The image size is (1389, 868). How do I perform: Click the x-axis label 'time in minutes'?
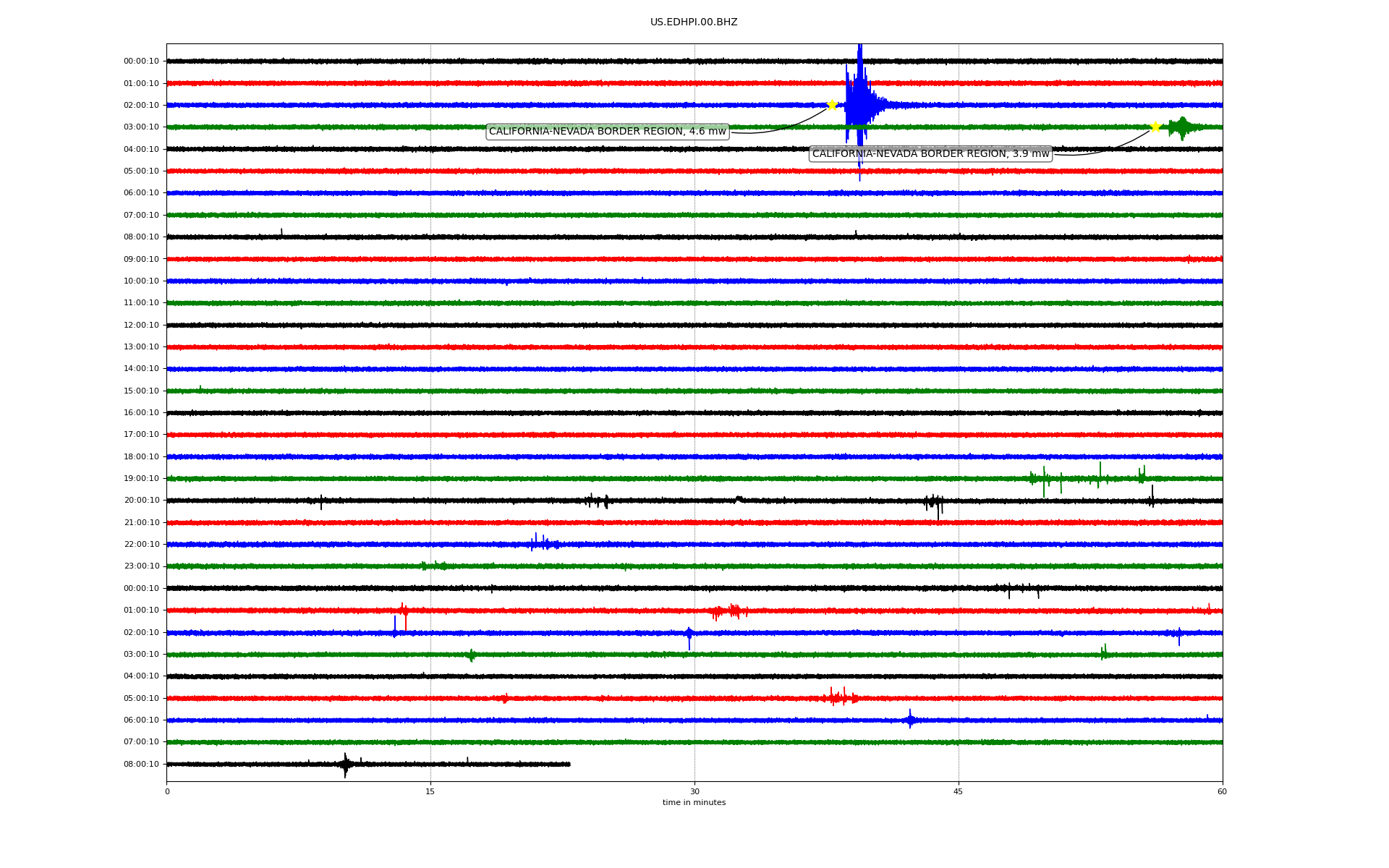coord(694,803)
